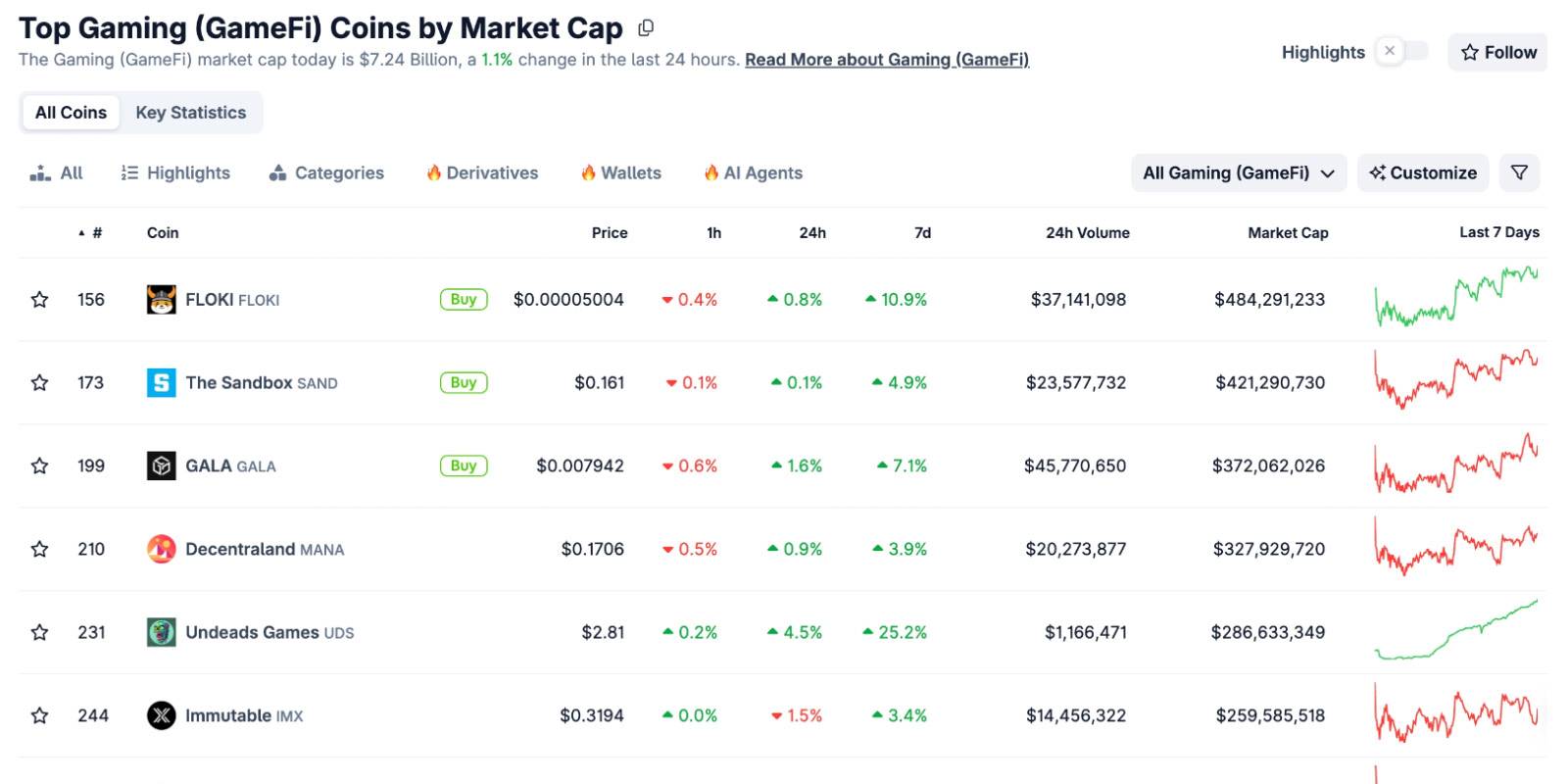Open the Read More about Gaming link
The image size is (1568, 784).
(887, 60)
